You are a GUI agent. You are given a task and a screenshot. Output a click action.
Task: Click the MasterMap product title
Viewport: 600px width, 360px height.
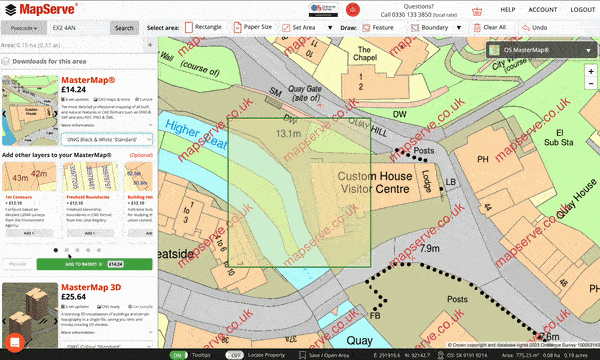(88, 80)
